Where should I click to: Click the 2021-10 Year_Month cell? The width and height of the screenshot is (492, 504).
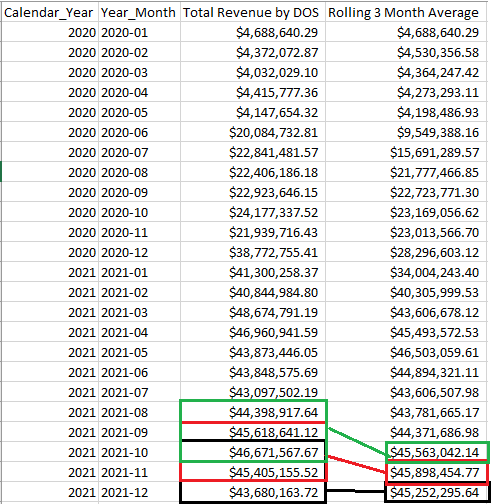coord(139,452)
